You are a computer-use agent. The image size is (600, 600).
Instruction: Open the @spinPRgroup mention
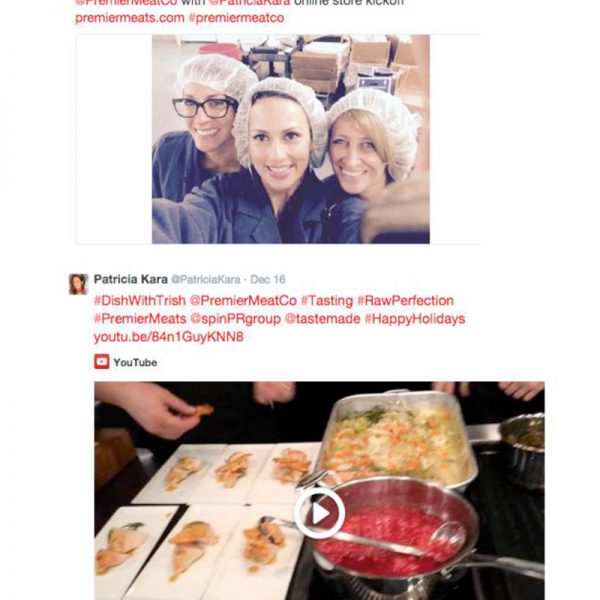point(235,319)
